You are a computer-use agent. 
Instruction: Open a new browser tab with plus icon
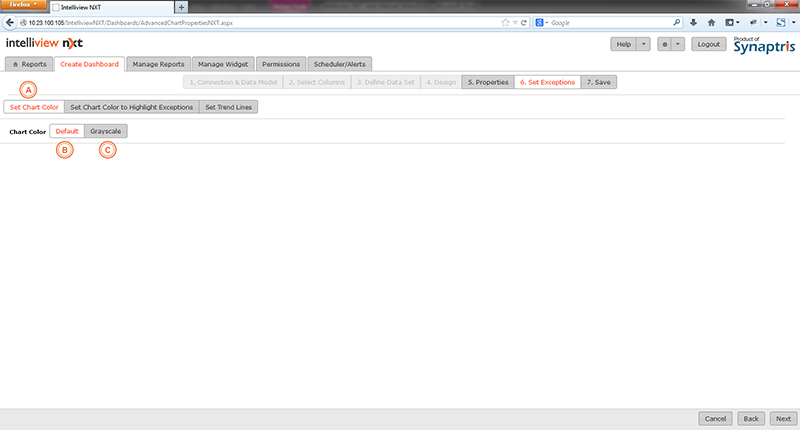click(181, 7)
